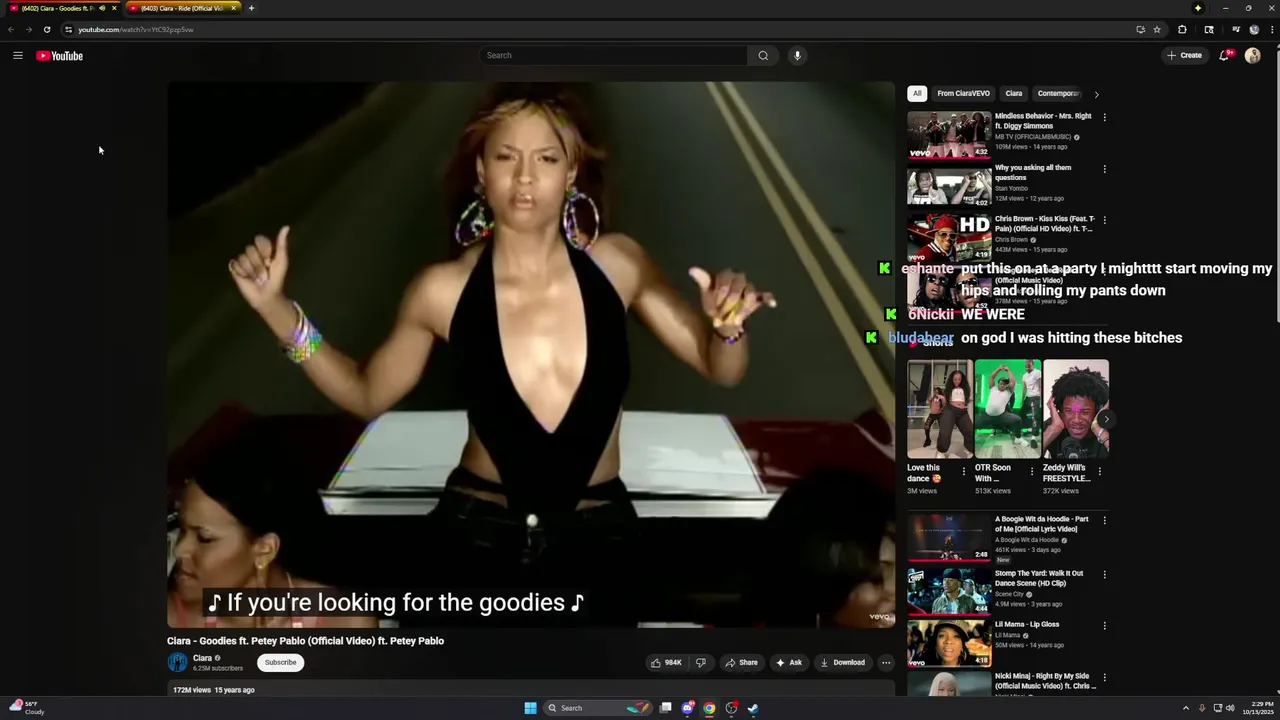Focus the YouTube search field
Screen dimensions: 1280x720
[x=613, y=56]
